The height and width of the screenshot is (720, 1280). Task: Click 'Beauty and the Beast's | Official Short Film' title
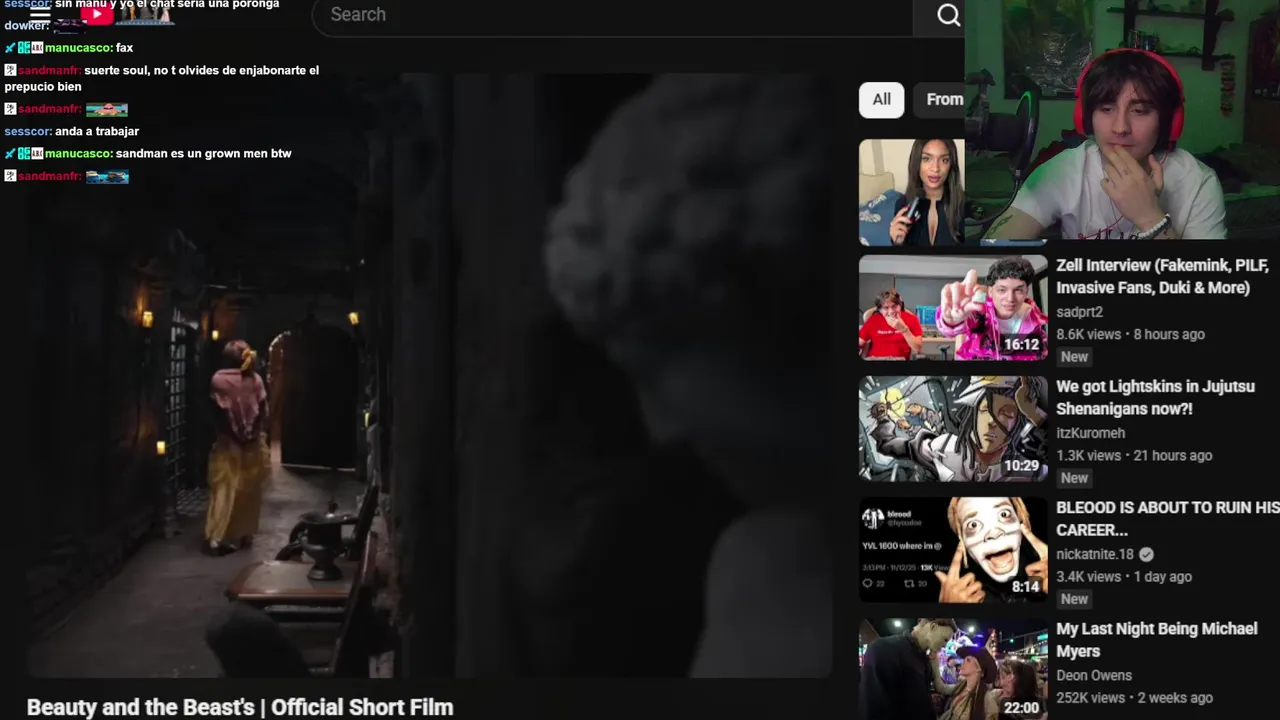coord(240,707)
